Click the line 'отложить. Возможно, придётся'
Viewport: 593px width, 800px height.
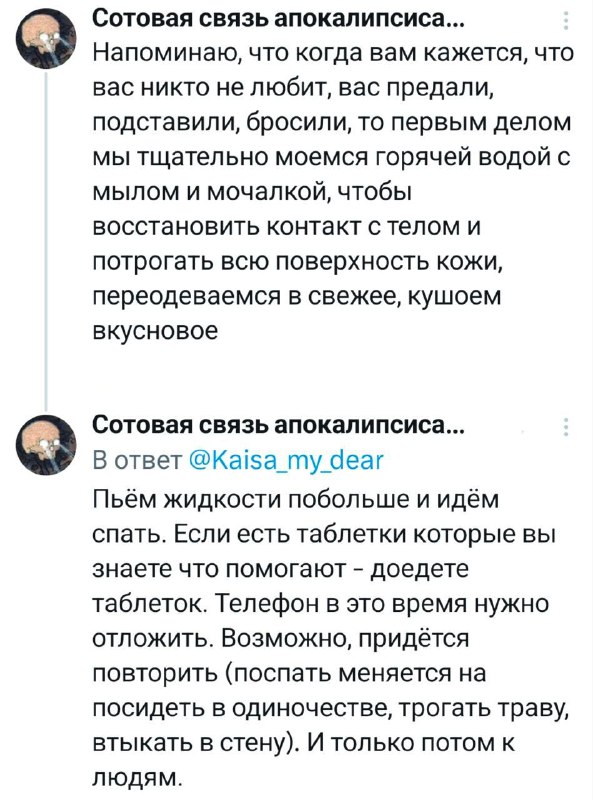point(281,639)
